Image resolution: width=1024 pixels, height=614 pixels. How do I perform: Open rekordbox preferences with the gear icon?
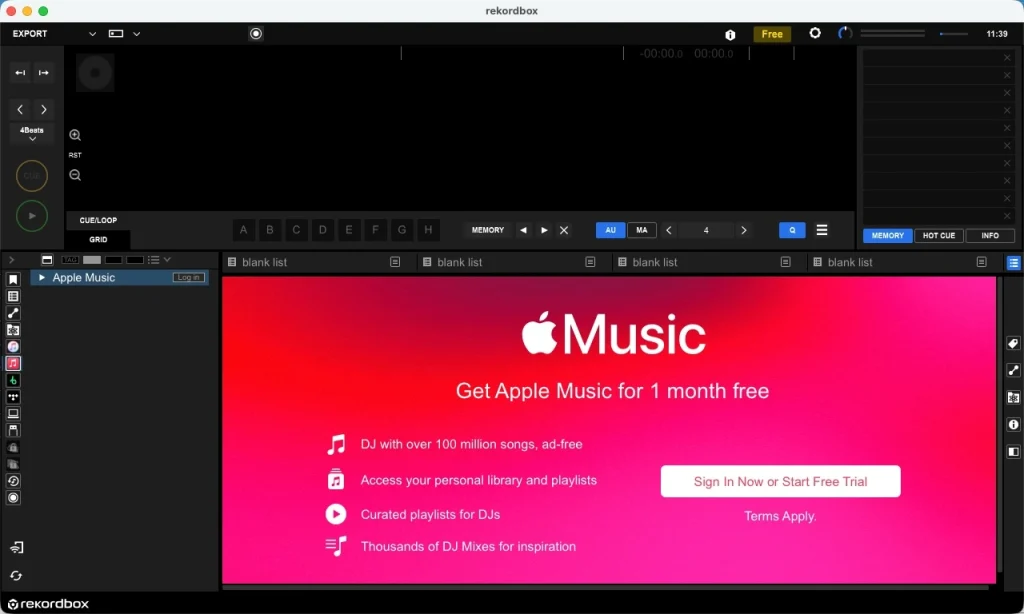[x=815, y=33]
